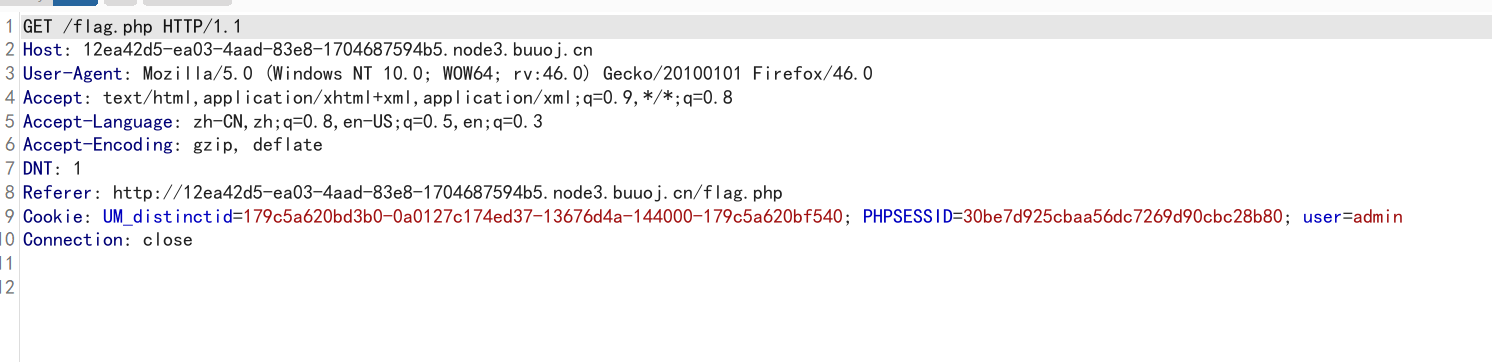Click the Firefox/46.0 user agent text
The width and height of the screenshot is (1492, 362).
tap(812, 73)
